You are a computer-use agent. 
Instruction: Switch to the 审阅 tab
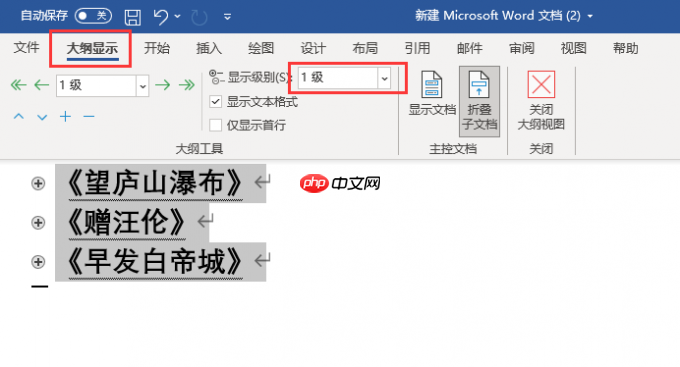(x=521, y=48)
